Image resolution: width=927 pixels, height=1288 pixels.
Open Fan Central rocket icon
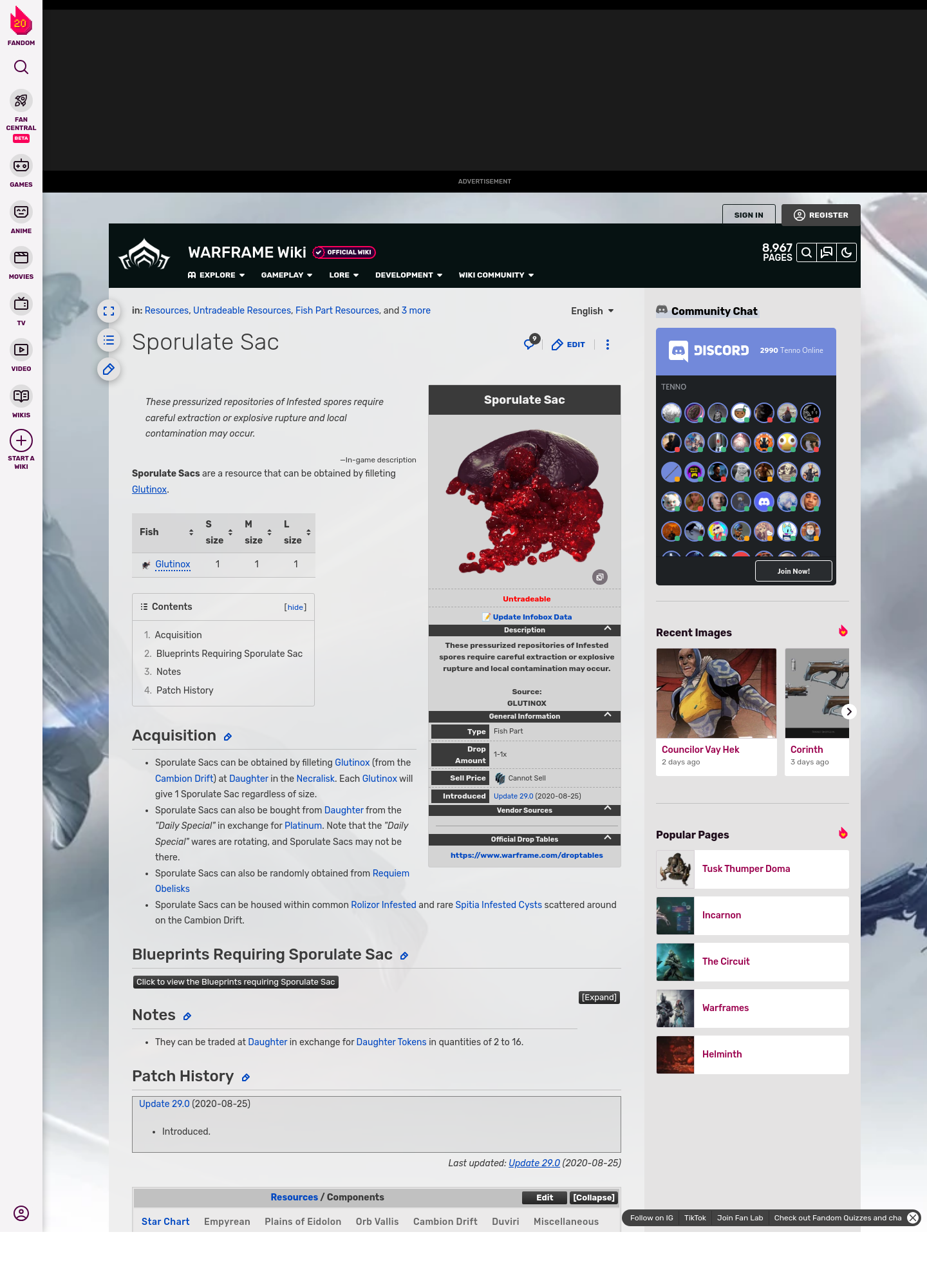pyautogui.click(x=21, y=100)
